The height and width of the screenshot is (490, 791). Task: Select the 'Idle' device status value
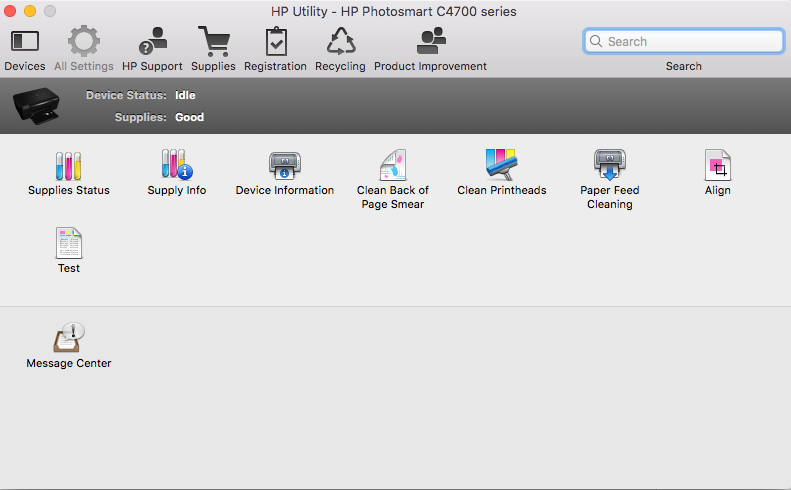(x=185, y=95)
